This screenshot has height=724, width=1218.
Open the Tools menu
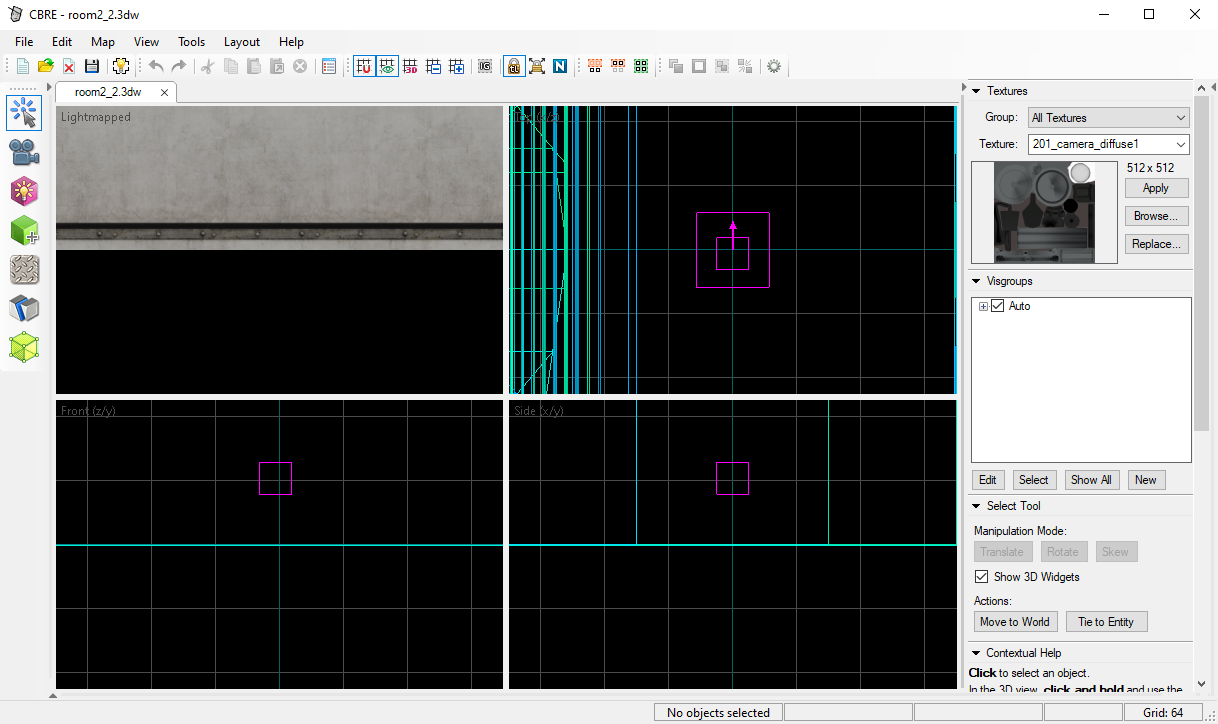pyautogui.click(x=191, y=42)
